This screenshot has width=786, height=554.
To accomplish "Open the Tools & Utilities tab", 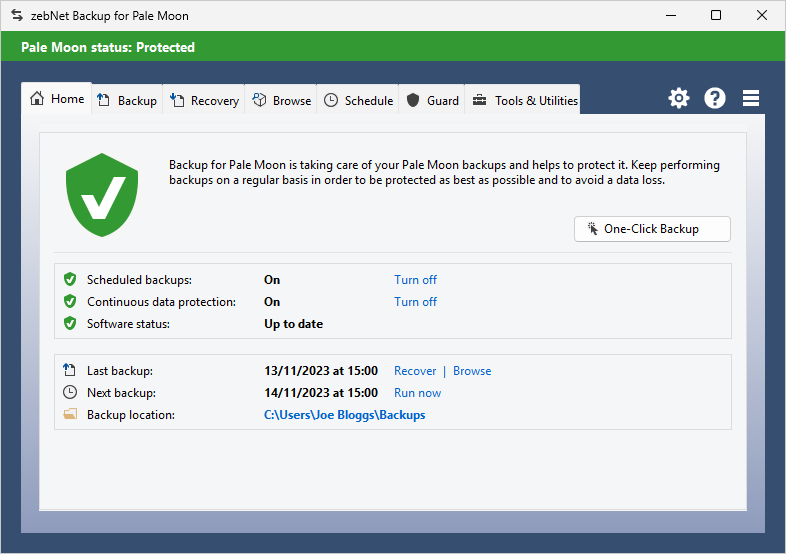I will pos(524,101).
